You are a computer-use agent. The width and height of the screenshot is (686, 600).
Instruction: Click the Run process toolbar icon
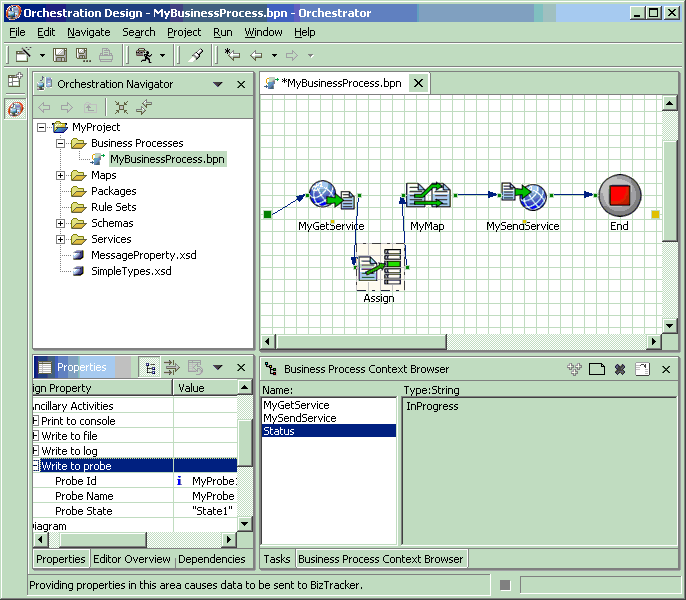click(x=144, y=55)
